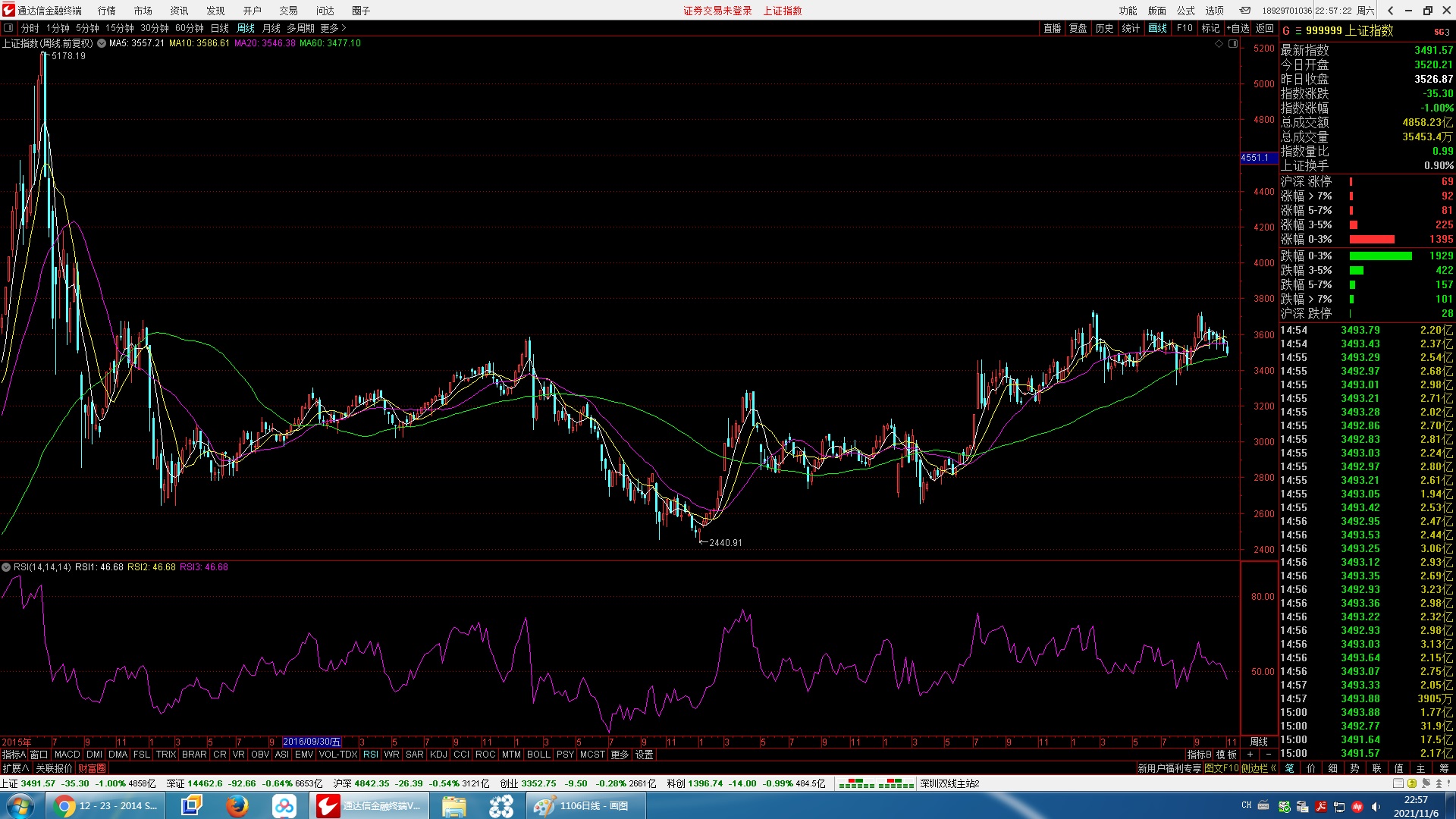Screen dimensions: 1456x819
Task: Open the 功能 menu
Action: (x=1128, y=11)
